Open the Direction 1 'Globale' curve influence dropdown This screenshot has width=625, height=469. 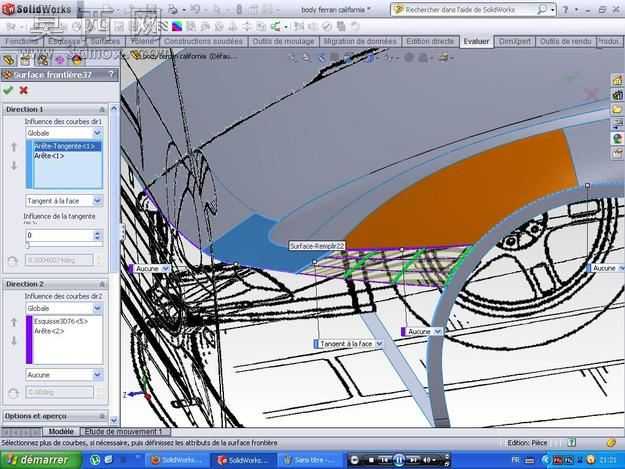tap(98, 133)
